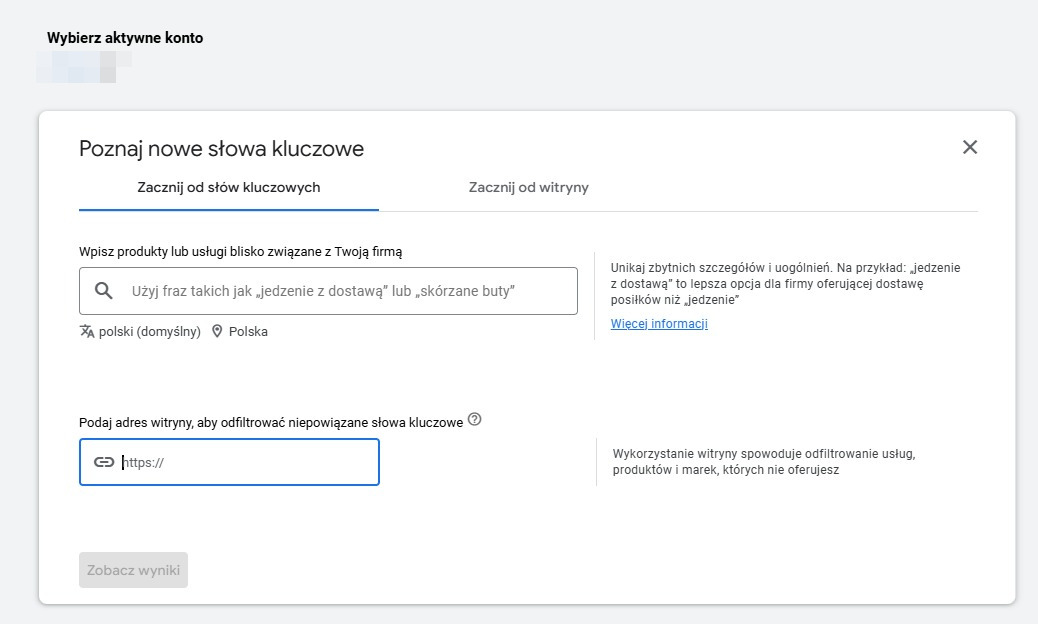Open the "Zacznij od witryny" tab
This screenshot has width=1038, height=624.
click(528, 187)
